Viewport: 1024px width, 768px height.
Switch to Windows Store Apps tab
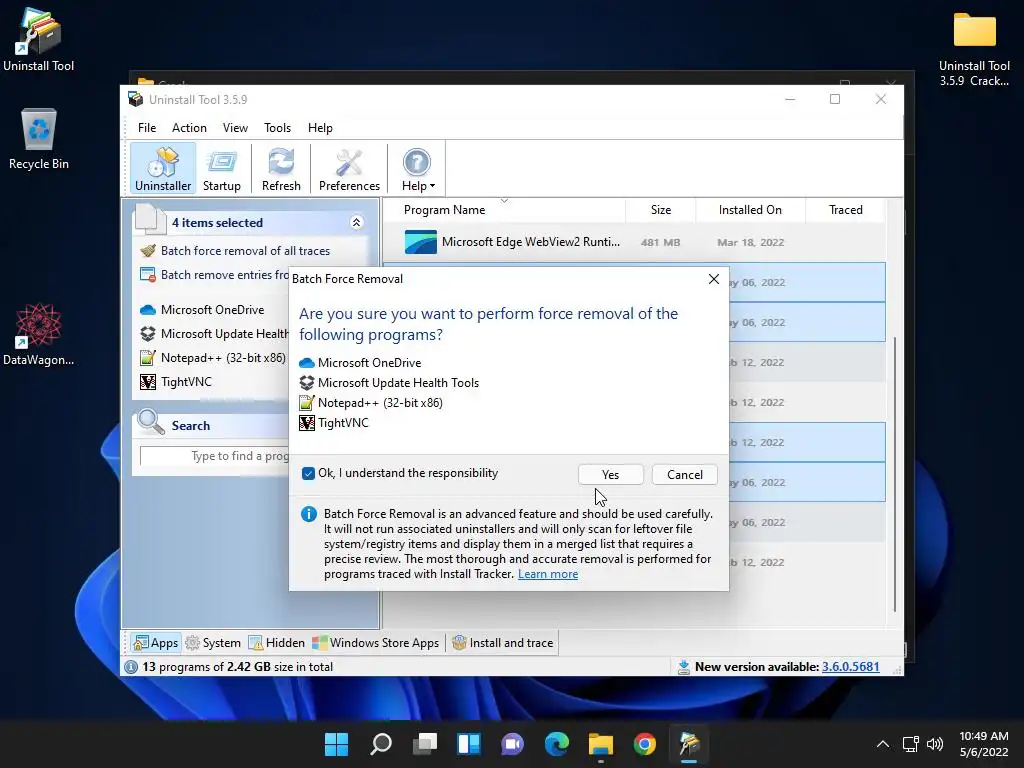376,643
